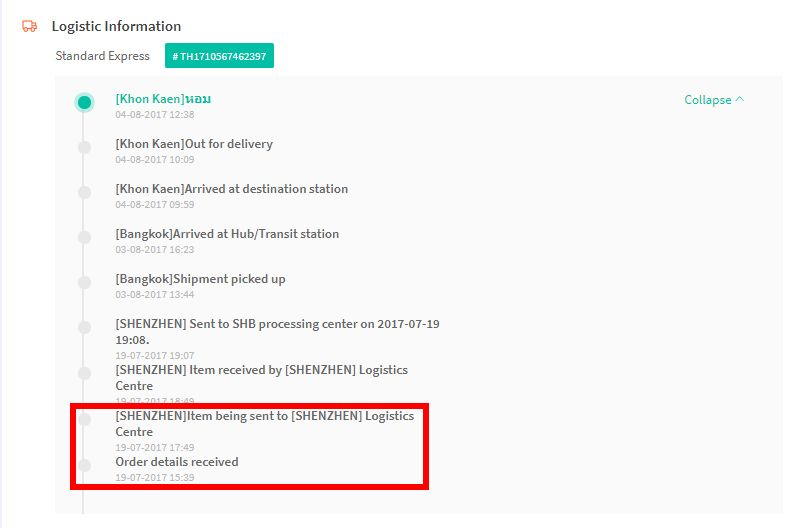Click timestamp 19-07-2017 19:07
This screenshot has width=807, height=528.
coord(154,356)
